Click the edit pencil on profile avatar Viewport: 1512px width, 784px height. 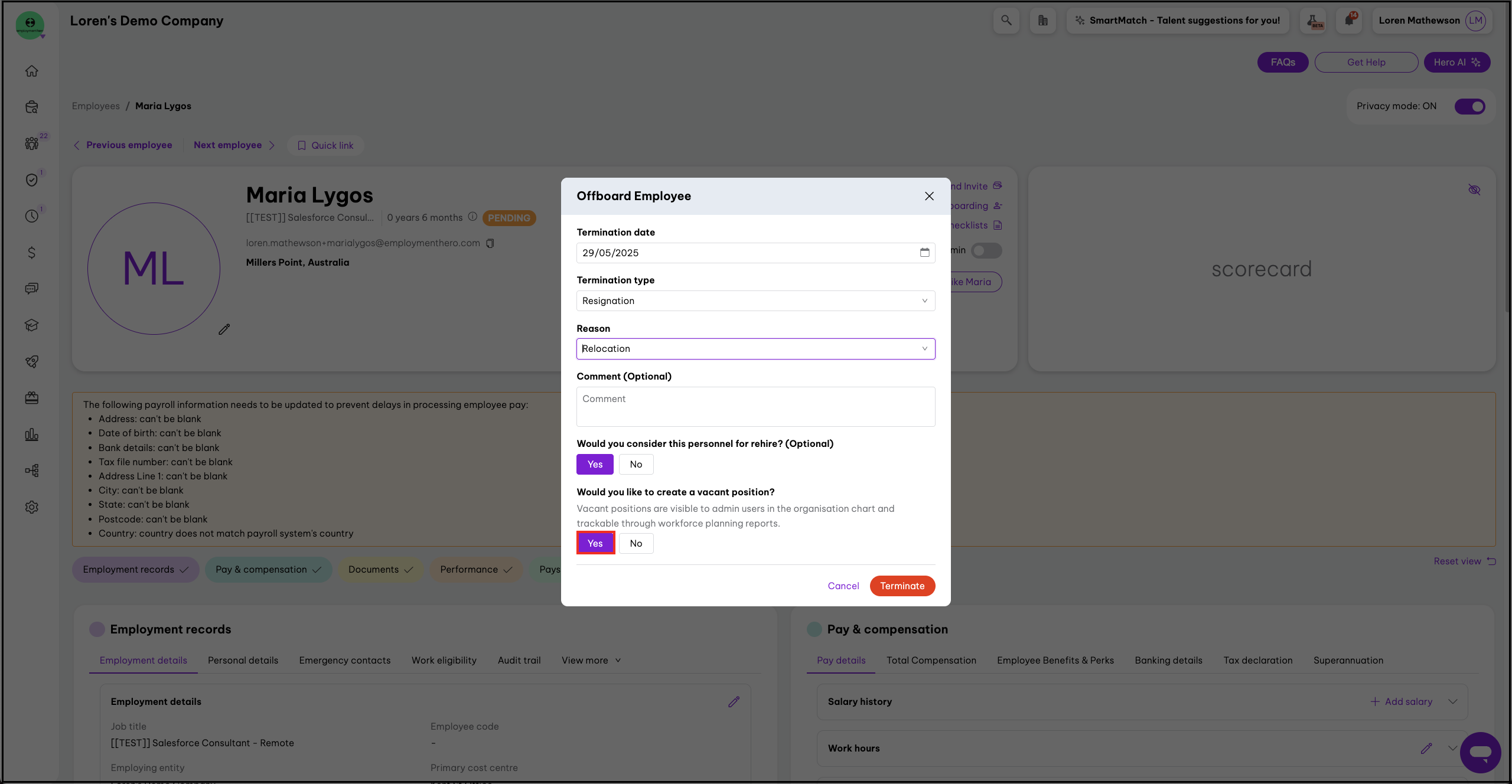coord(224,329)
